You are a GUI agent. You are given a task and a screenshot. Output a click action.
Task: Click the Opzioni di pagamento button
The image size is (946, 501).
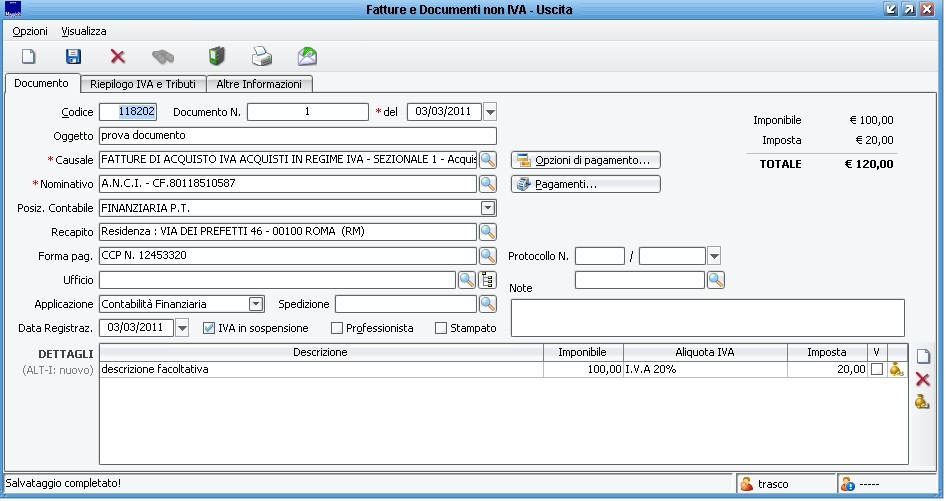[x=586, y=160]
